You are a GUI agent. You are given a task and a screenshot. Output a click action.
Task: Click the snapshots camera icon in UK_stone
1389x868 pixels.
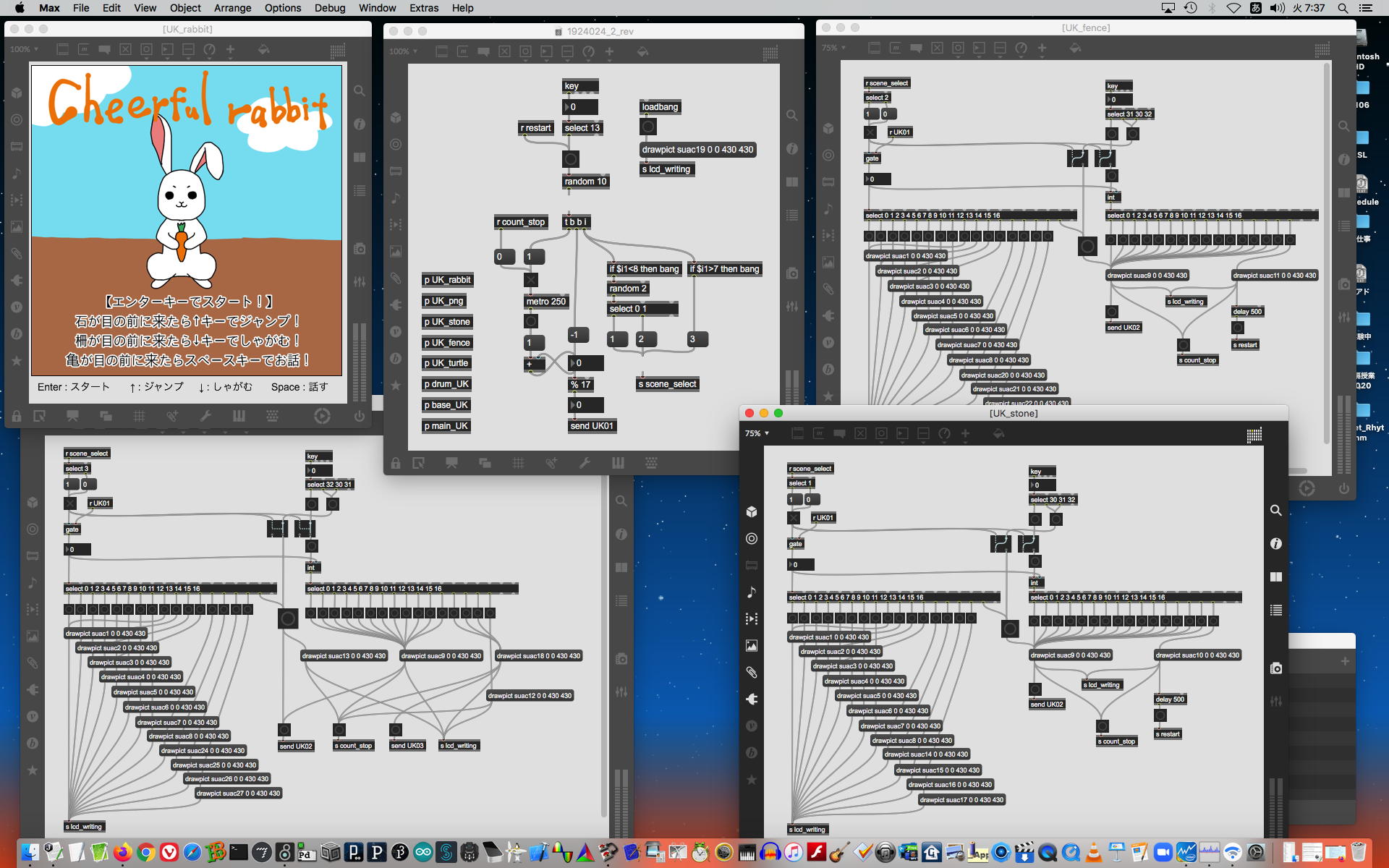[1276, 668]
